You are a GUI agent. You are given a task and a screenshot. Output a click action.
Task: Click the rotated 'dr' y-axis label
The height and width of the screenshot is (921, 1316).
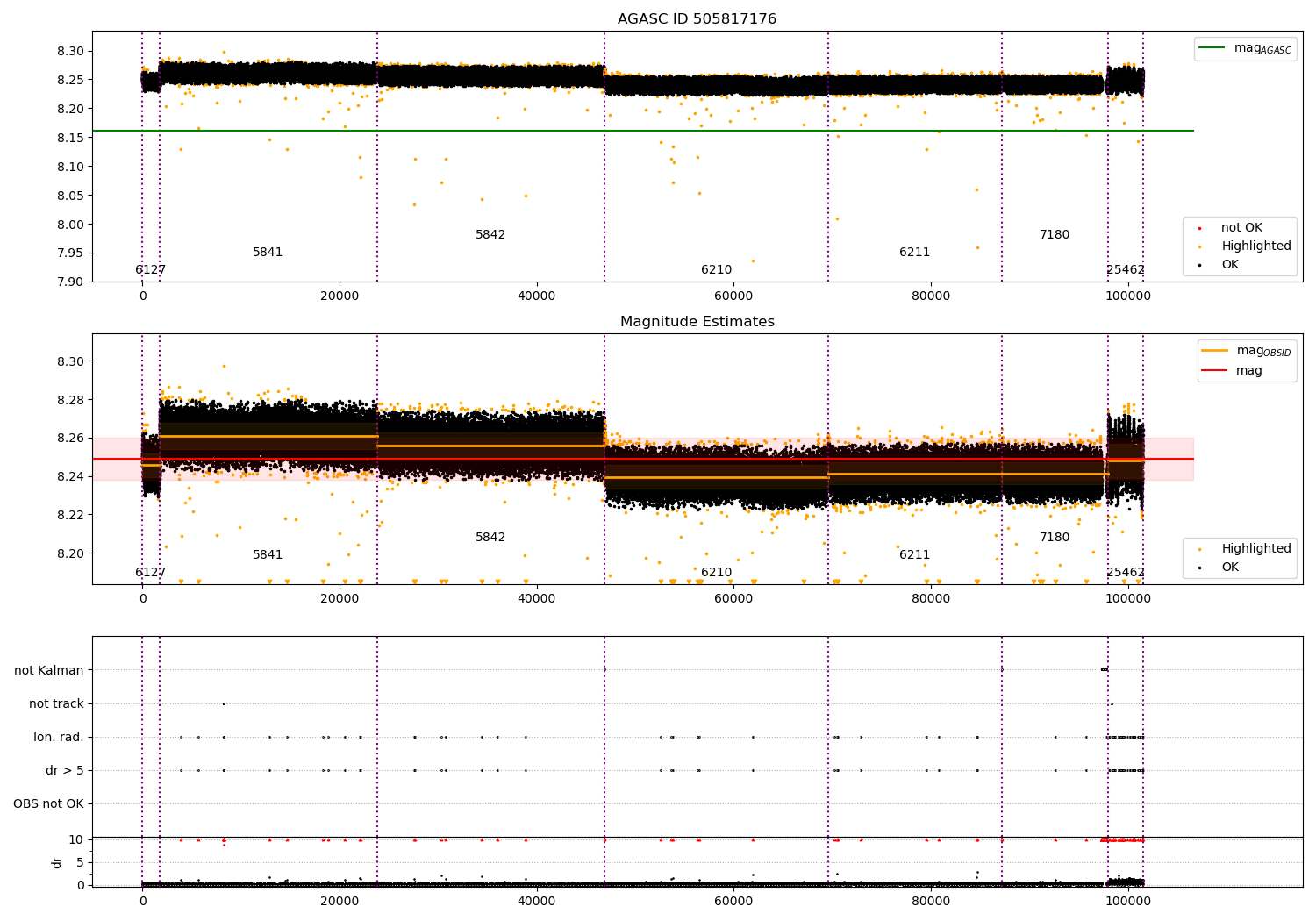[x=57, y=862]
